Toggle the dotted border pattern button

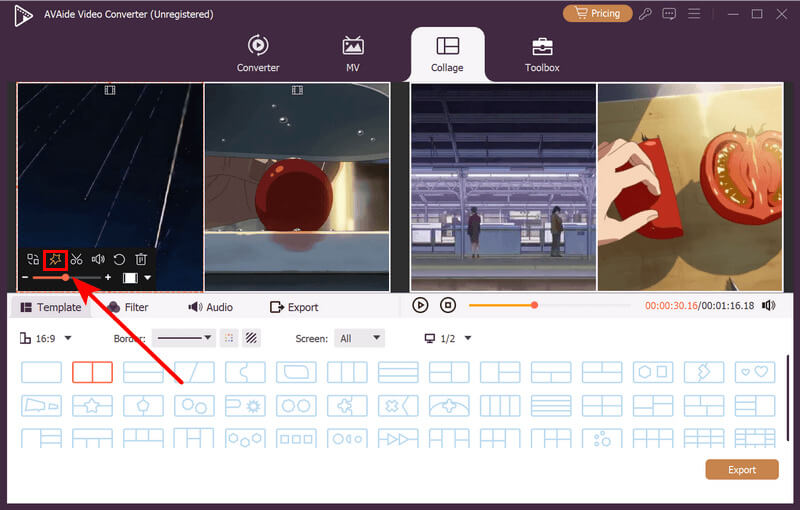tap(229, 338)
